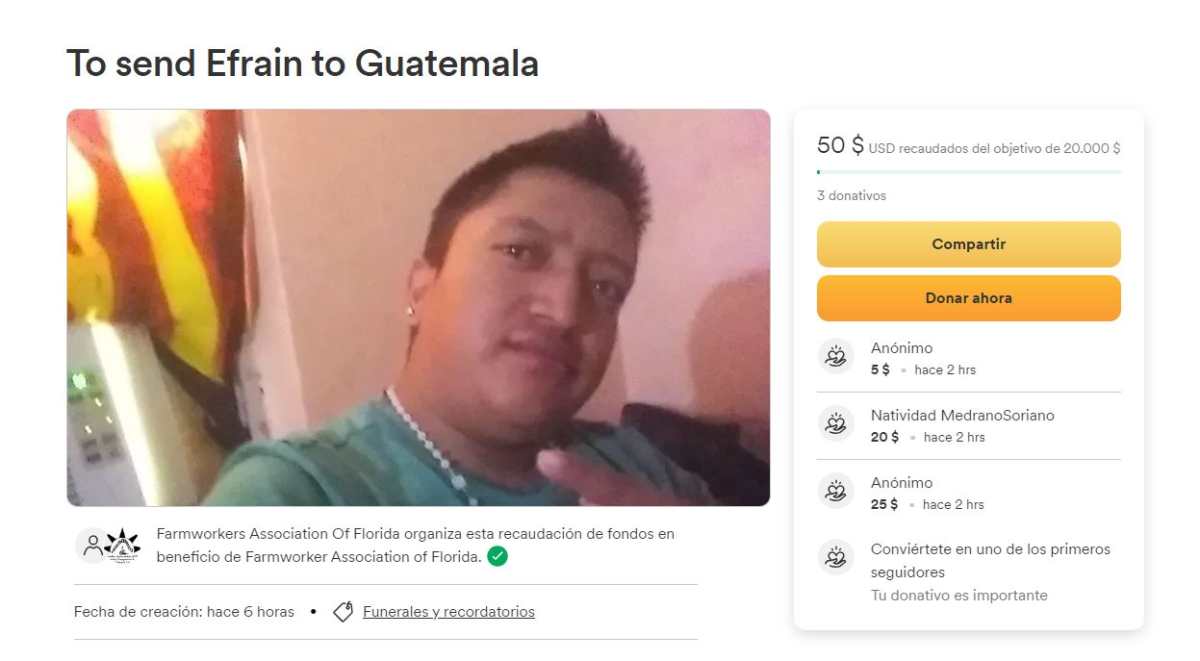Screen dimensions: 1200x661
Task: Open the Funerales y recordatorios category link
Action: click(448, 612)
